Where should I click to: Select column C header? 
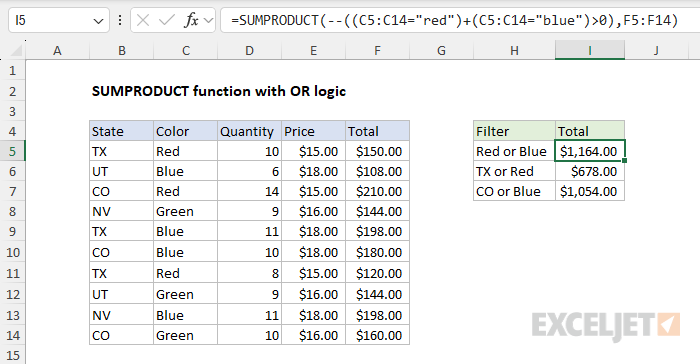pos(186,50)
